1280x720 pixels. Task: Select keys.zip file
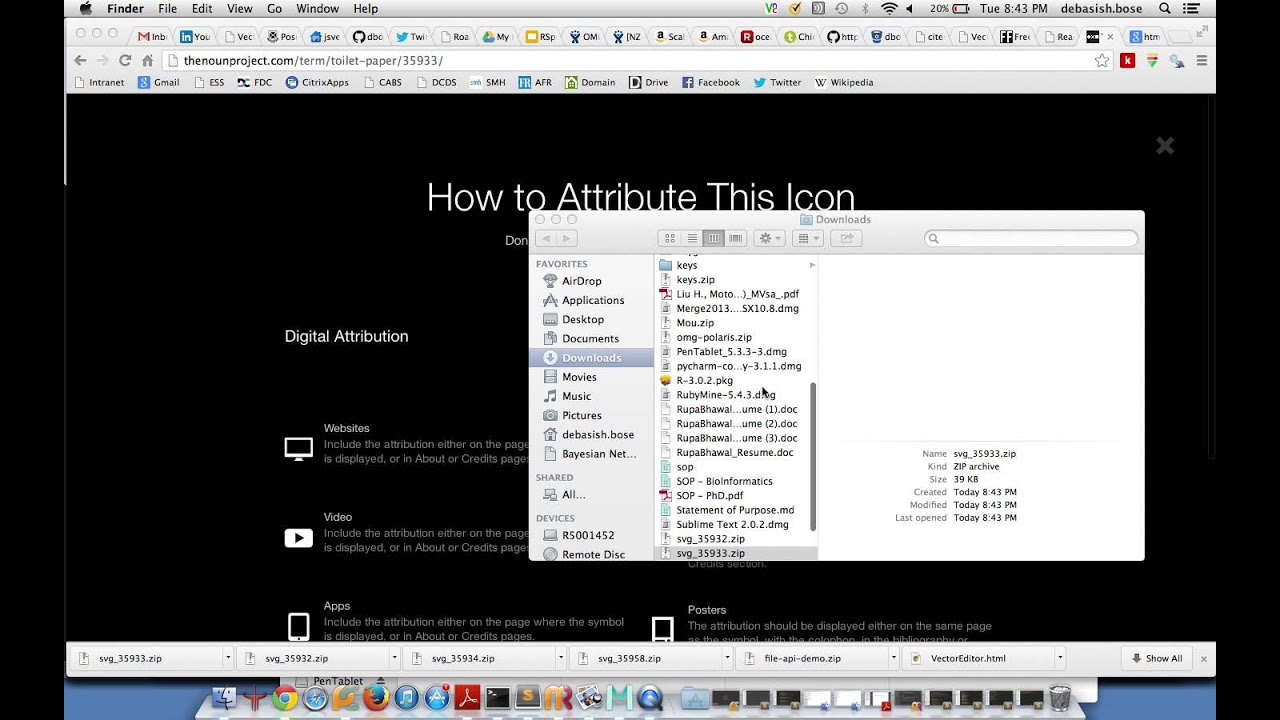point(695,280)
